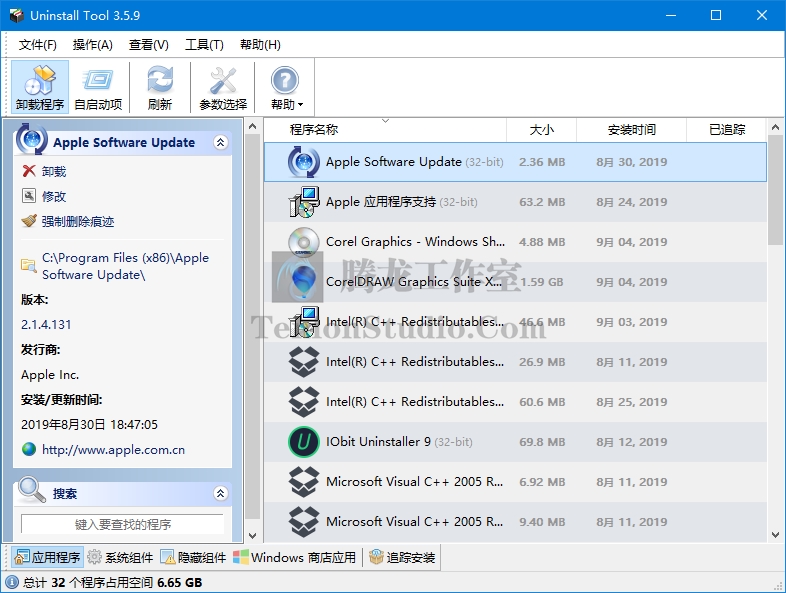Sort by 已追踪 column header
Image resolution: width=786 pixels, height=593 pixels.
point(726,130)
